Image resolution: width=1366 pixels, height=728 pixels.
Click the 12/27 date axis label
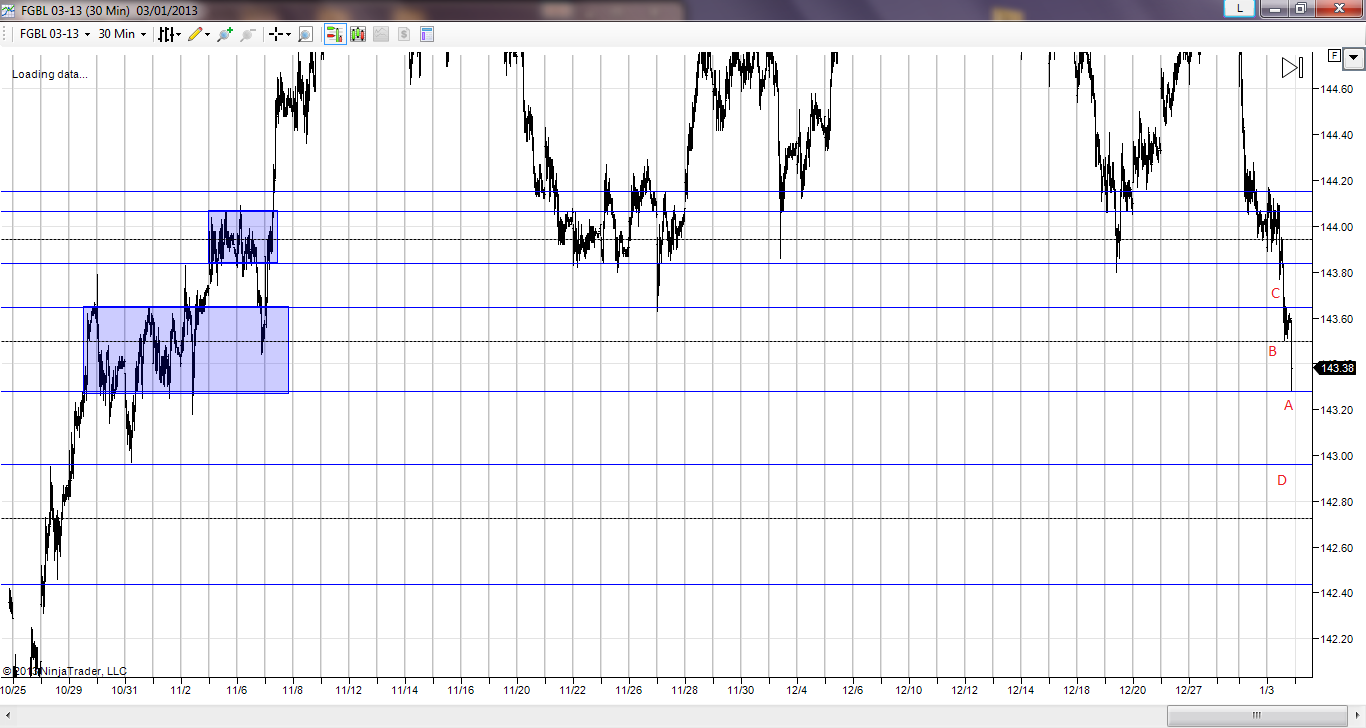(1189, 690)
